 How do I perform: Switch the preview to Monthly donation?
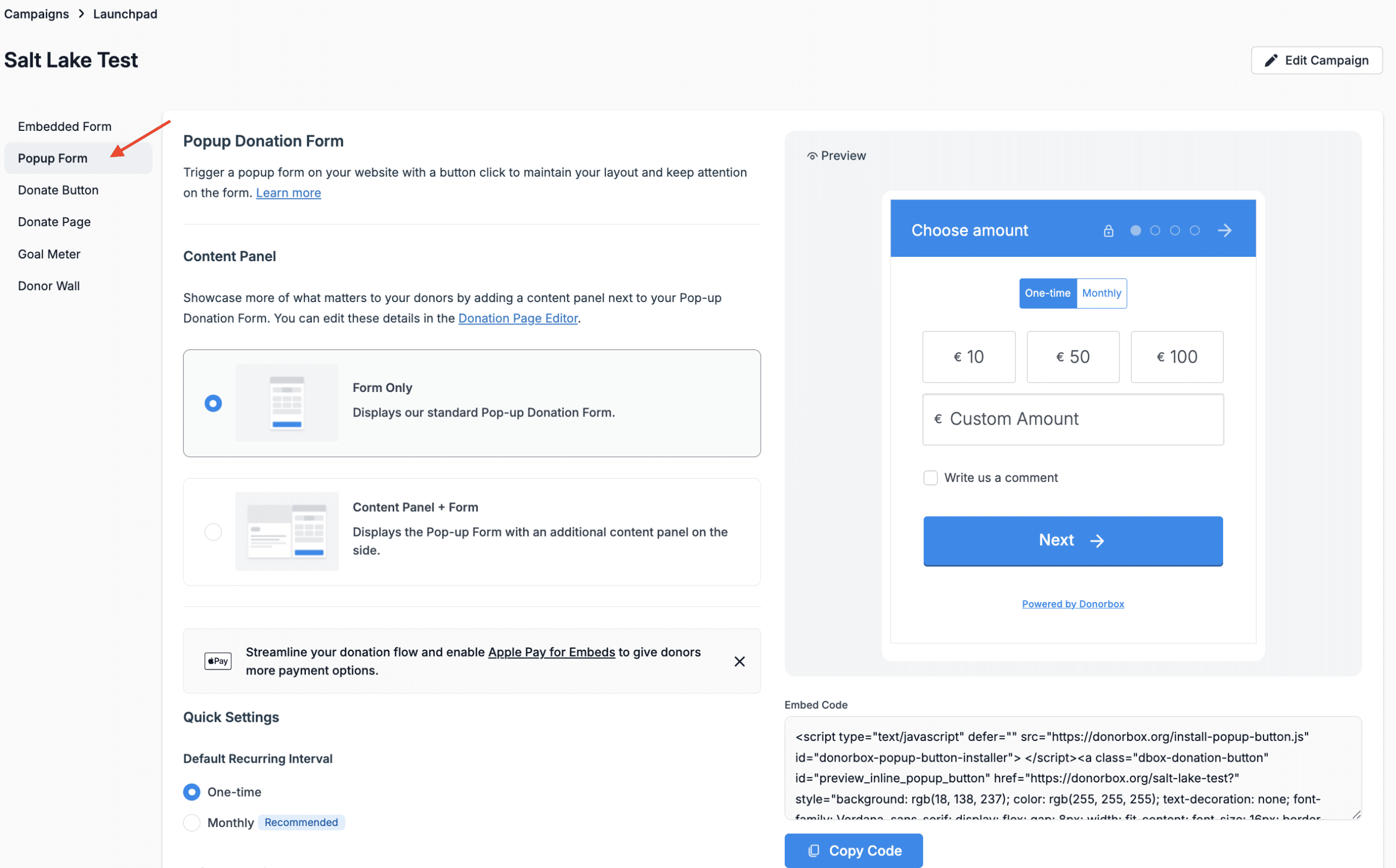tap(1101, 293)
